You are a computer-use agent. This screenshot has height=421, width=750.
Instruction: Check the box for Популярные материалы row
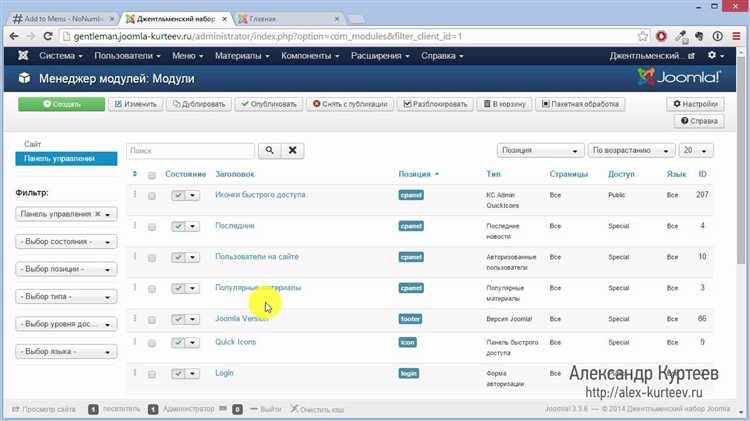[x=152, y=288]
